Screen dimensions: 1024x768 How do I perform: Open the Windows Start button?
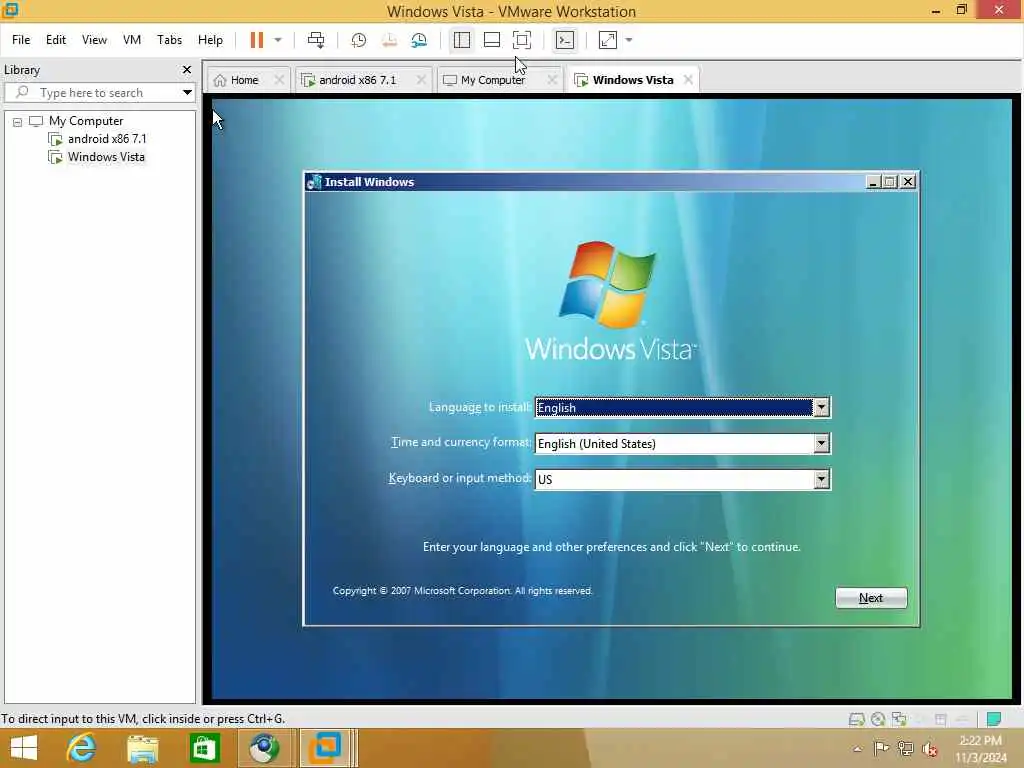(24, 748)
